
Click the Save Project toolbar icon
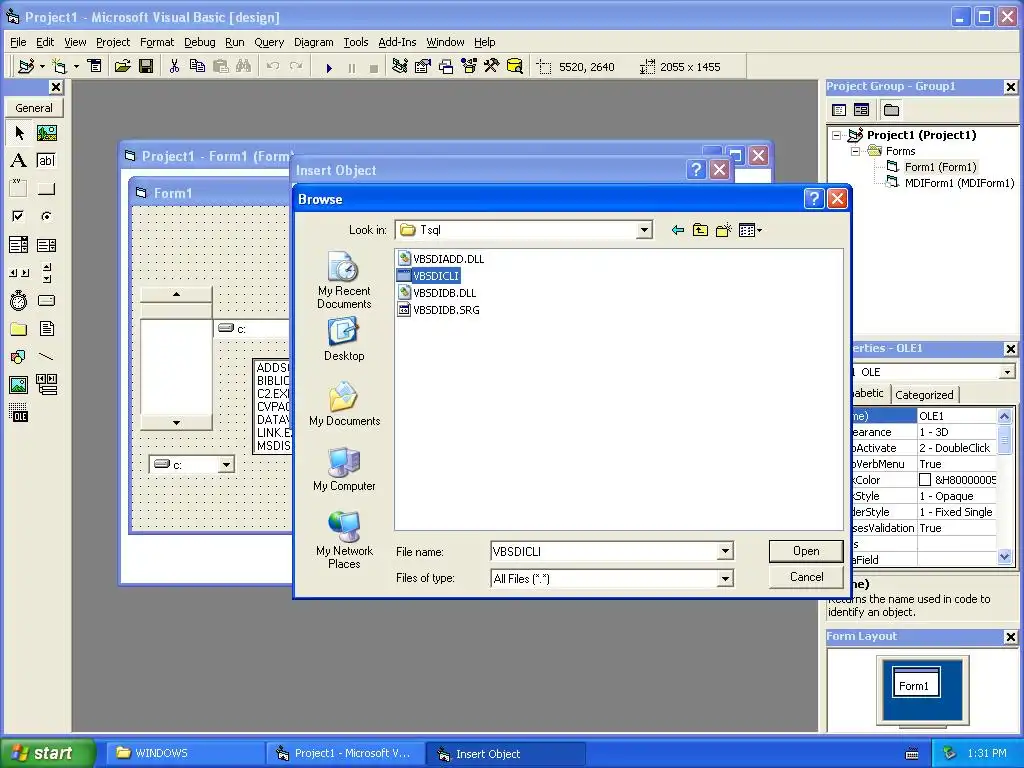pos(146,67)
